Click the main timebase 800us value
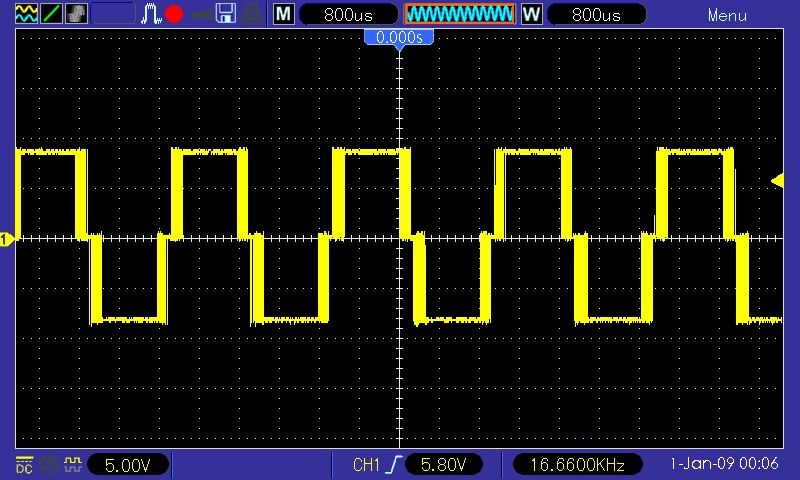Image resolution: width=800 pixels, height=480 pixels. tap(348, 14)
